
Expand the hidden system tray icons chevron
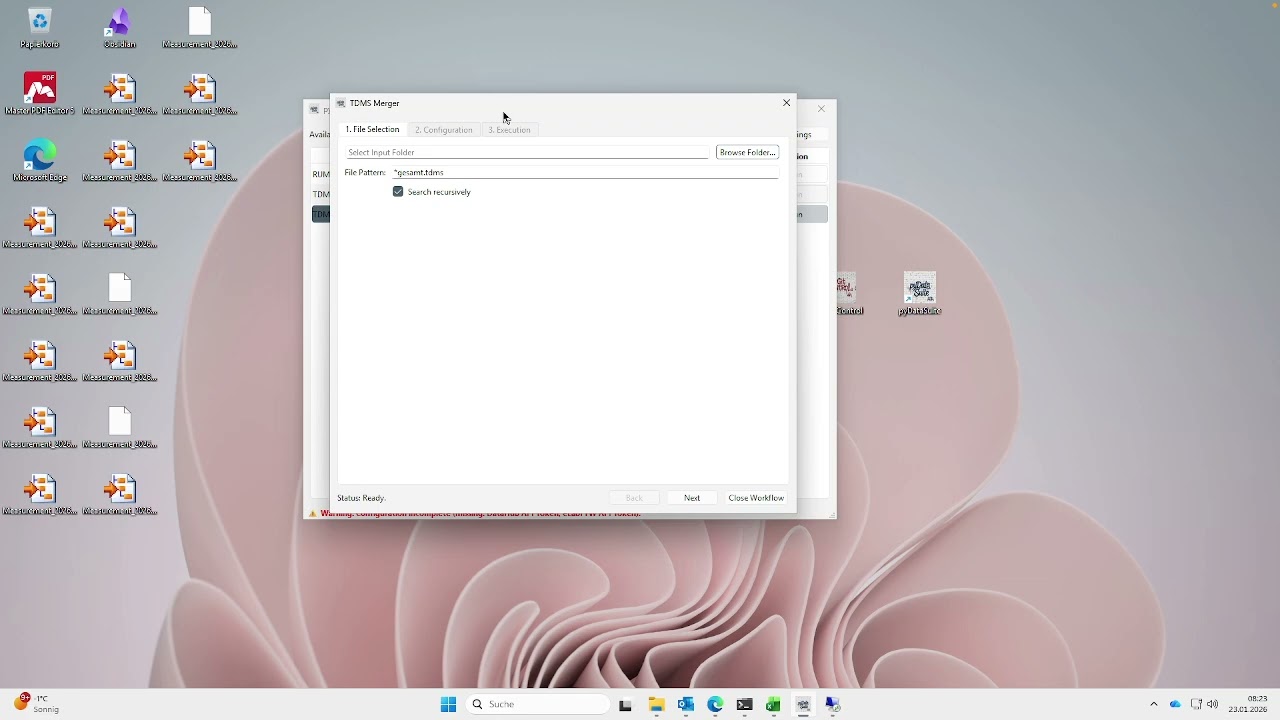1154,705
